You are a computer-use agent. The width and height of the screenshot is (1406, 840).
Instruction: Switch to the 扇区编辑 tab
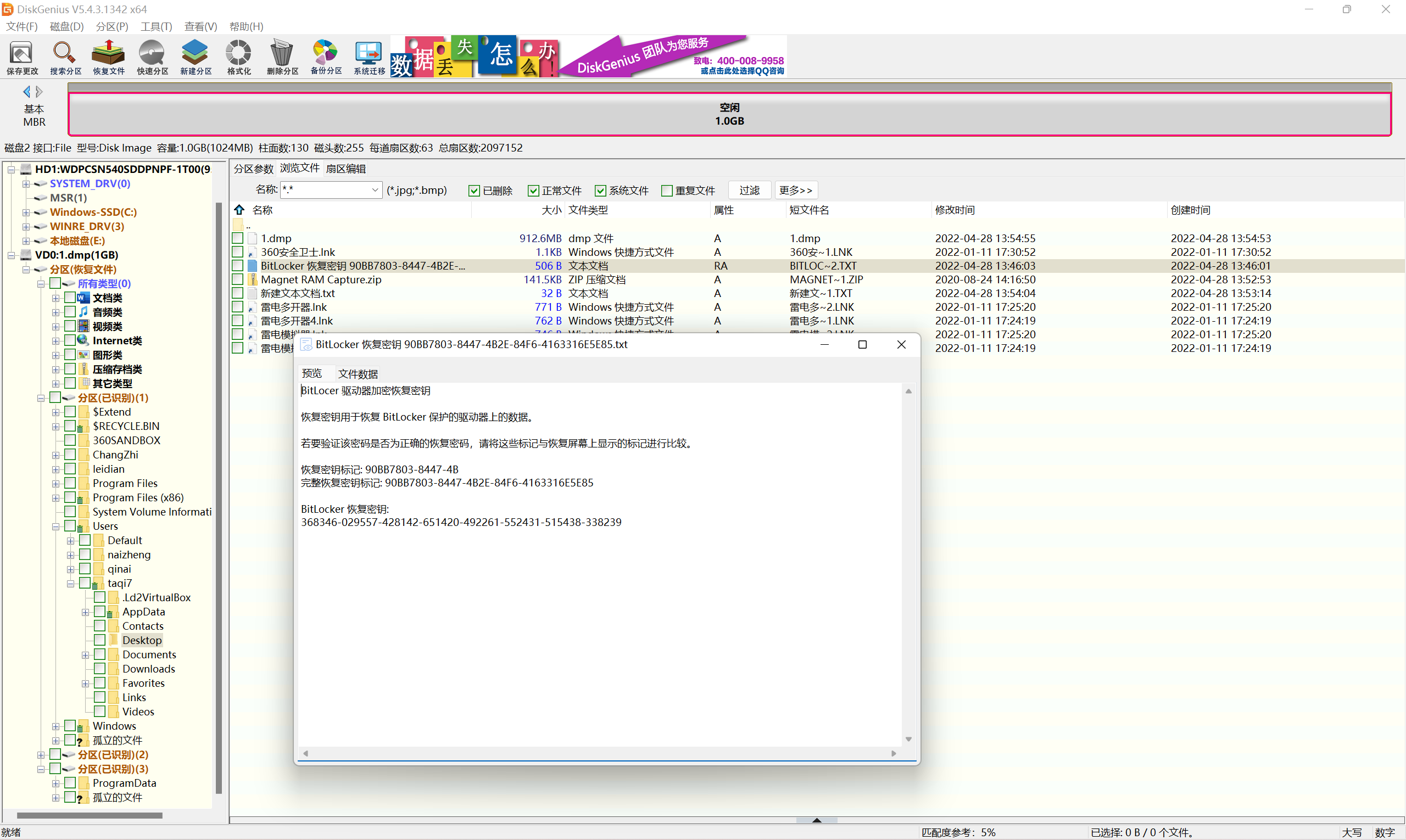coord(345,169)
